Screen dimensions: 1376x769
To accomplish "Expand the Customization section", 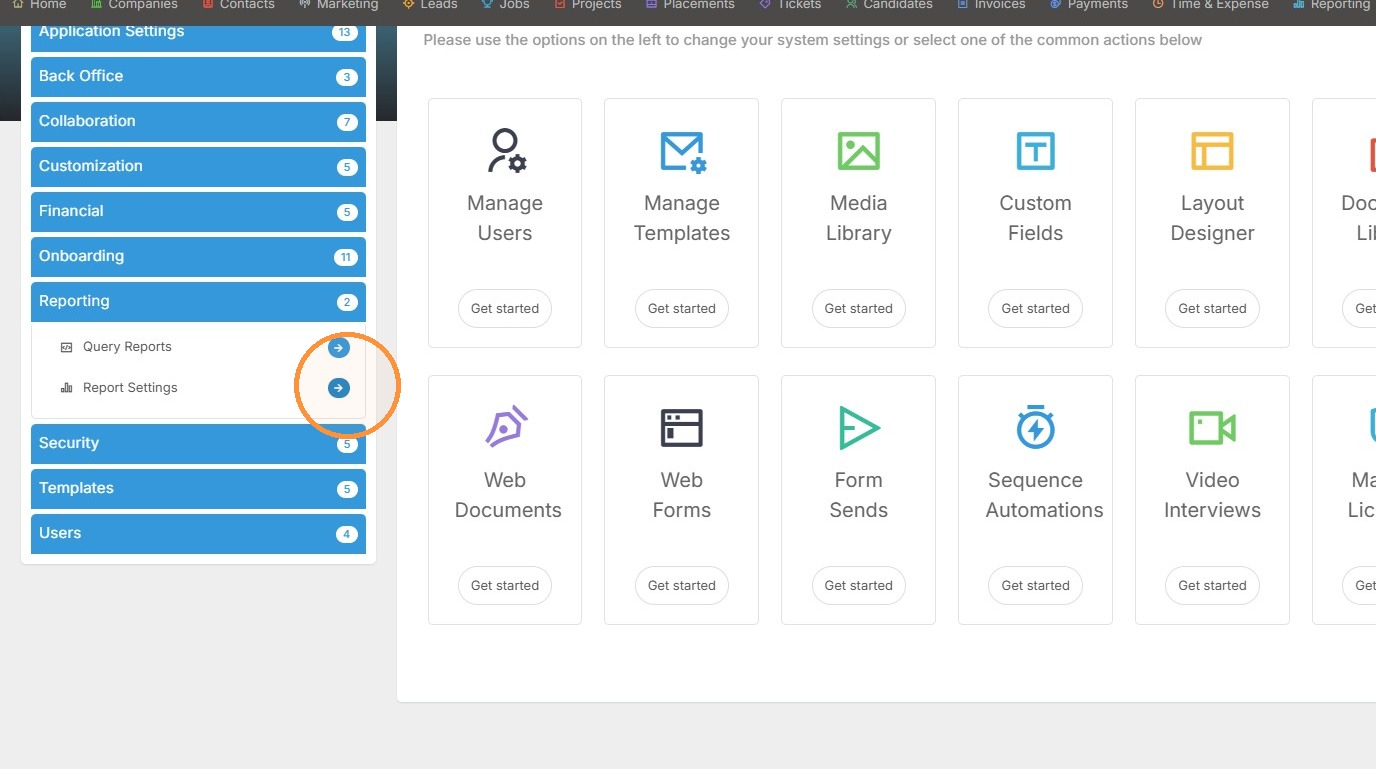I will [198, 166].
